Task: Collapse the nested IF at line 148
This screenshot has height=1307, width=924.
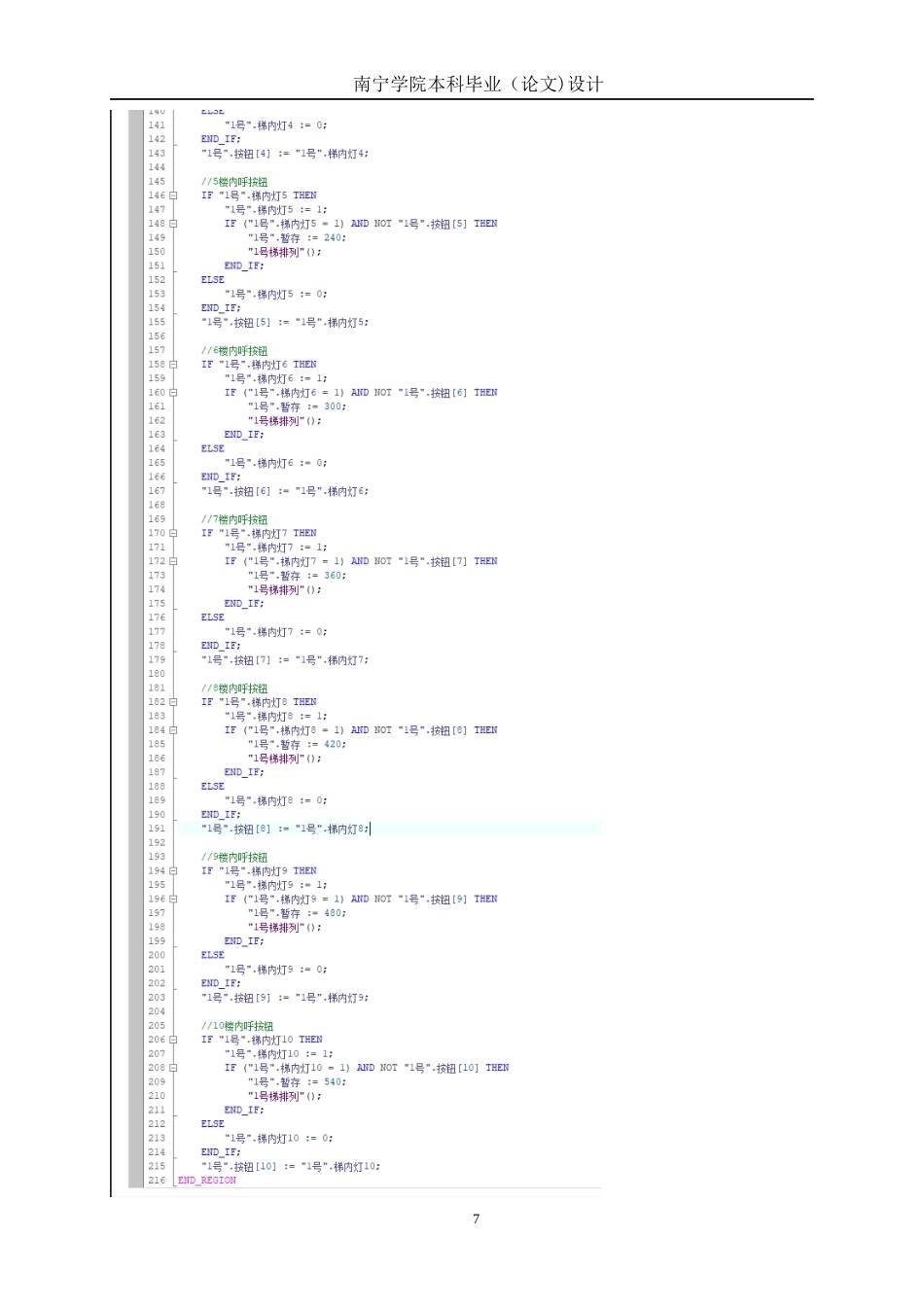Action: pos(173,224)
